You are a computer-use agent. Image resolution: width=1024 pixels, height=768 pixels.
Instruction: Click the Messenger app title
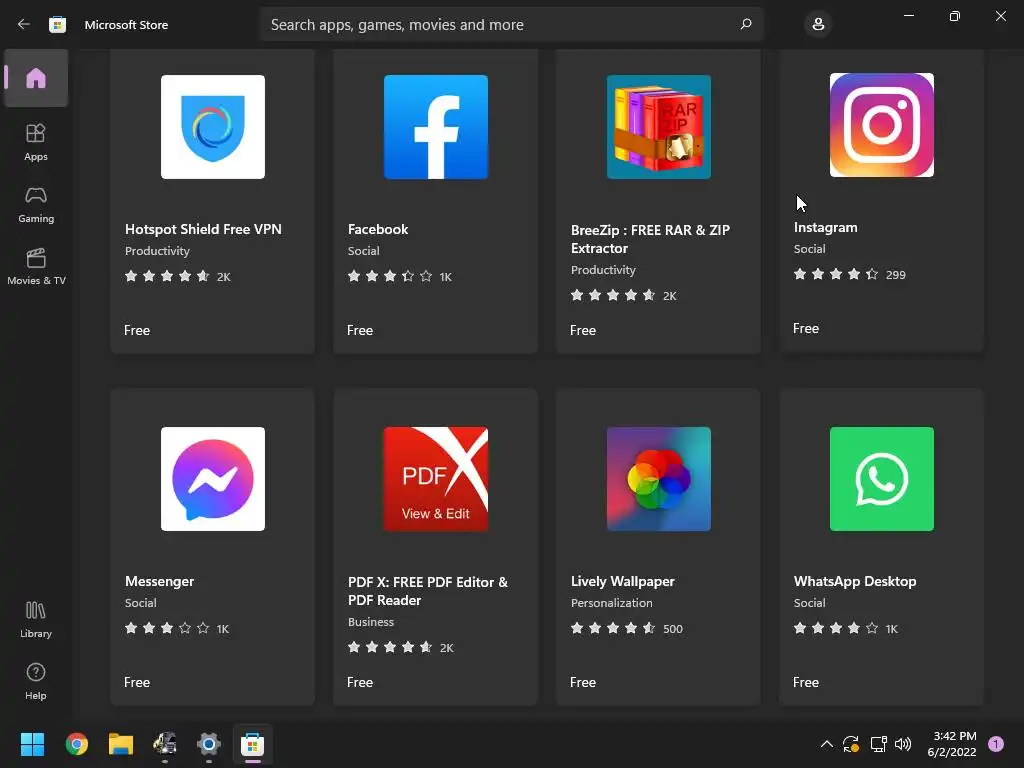[x=159, y=581]
